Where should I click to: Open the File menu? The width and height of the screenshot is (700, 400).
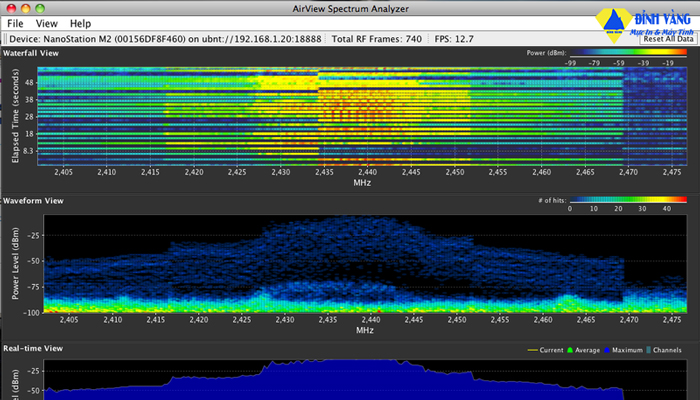click(15, 23)
